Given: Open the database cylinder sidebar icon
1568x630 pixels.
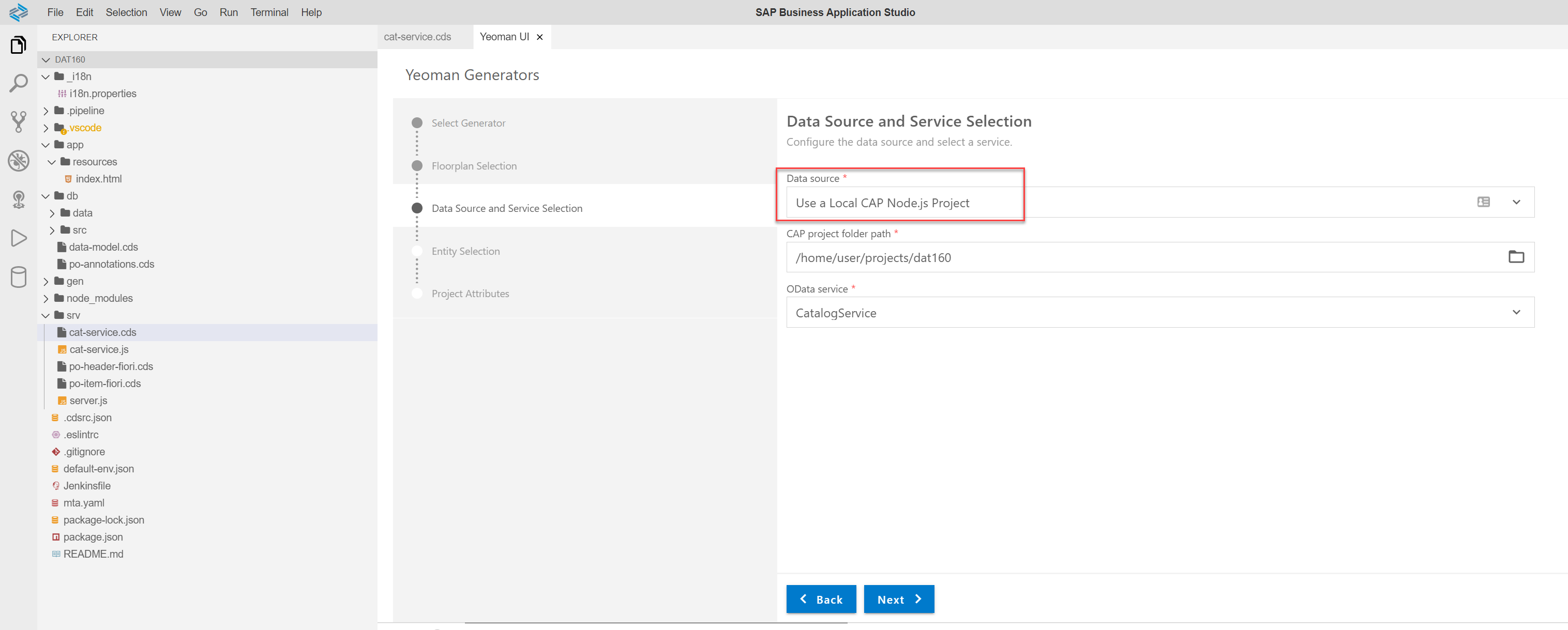Looking at the screenshot, I should tap(18, 276).
